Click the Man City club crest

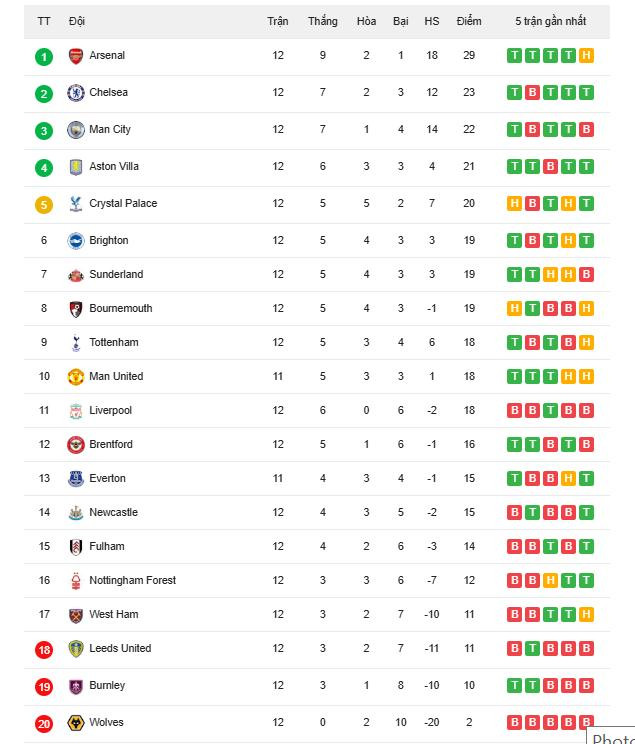(76, 130)
